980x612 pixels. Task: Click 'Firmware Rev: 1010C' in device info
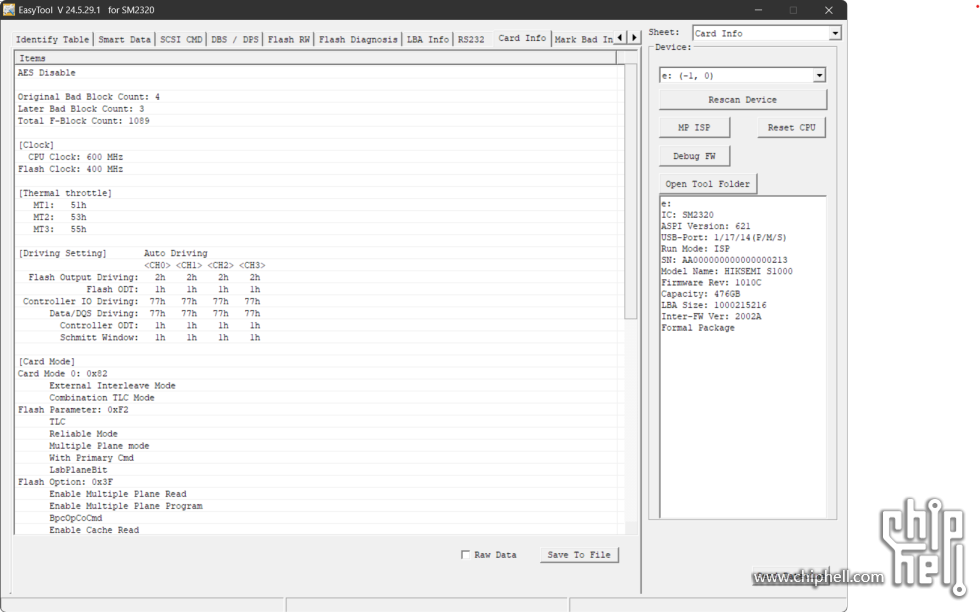(711, 283)
